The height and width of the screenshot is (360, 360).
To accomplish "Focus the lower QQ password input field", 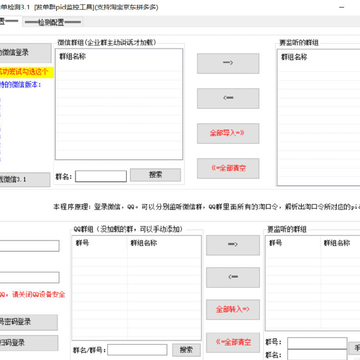I will tap(29, 277).
